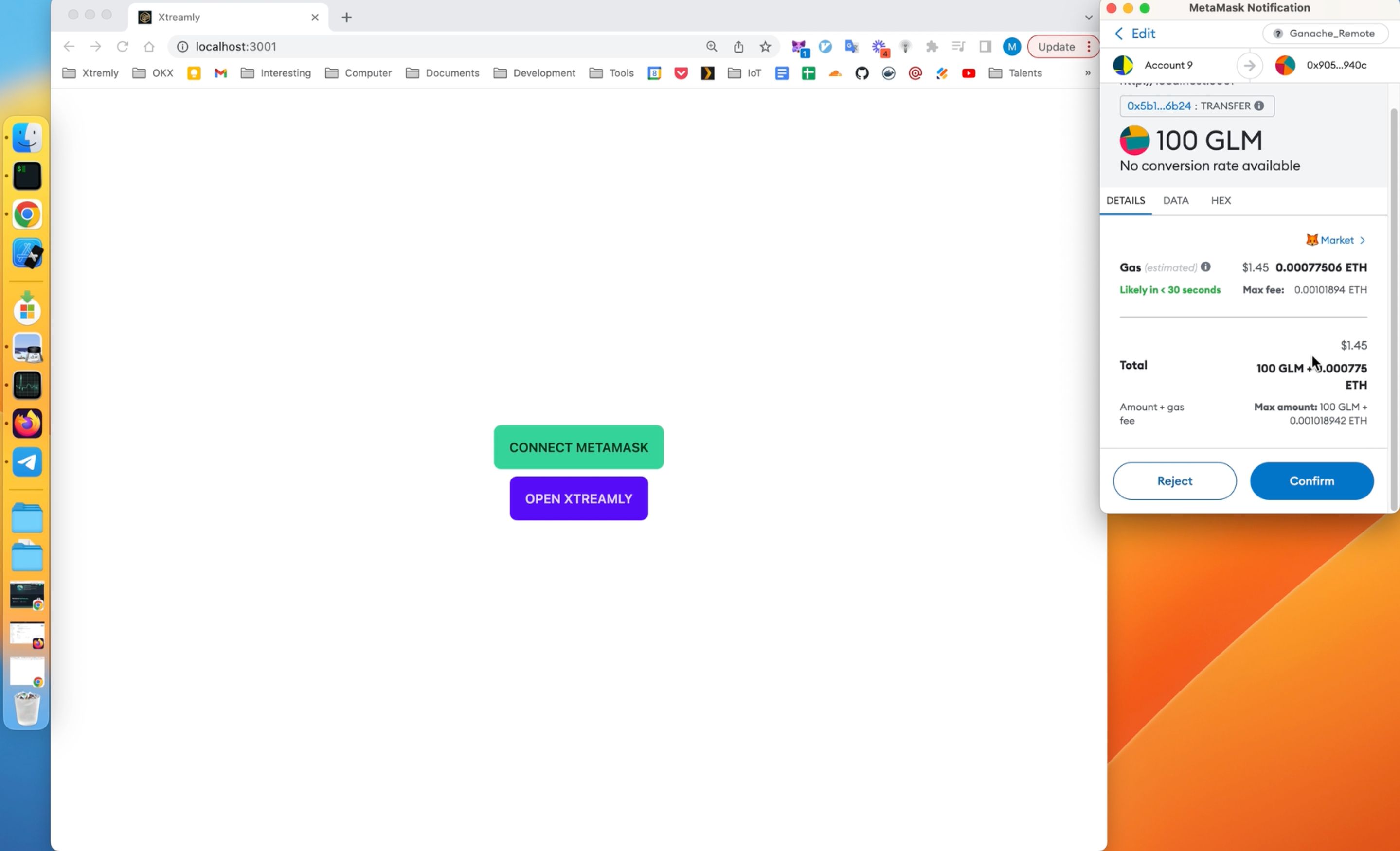Open the Development bookmarks folder
Image resolution: width=1400 pixels, height=851 pixels.
click(534, 73)
